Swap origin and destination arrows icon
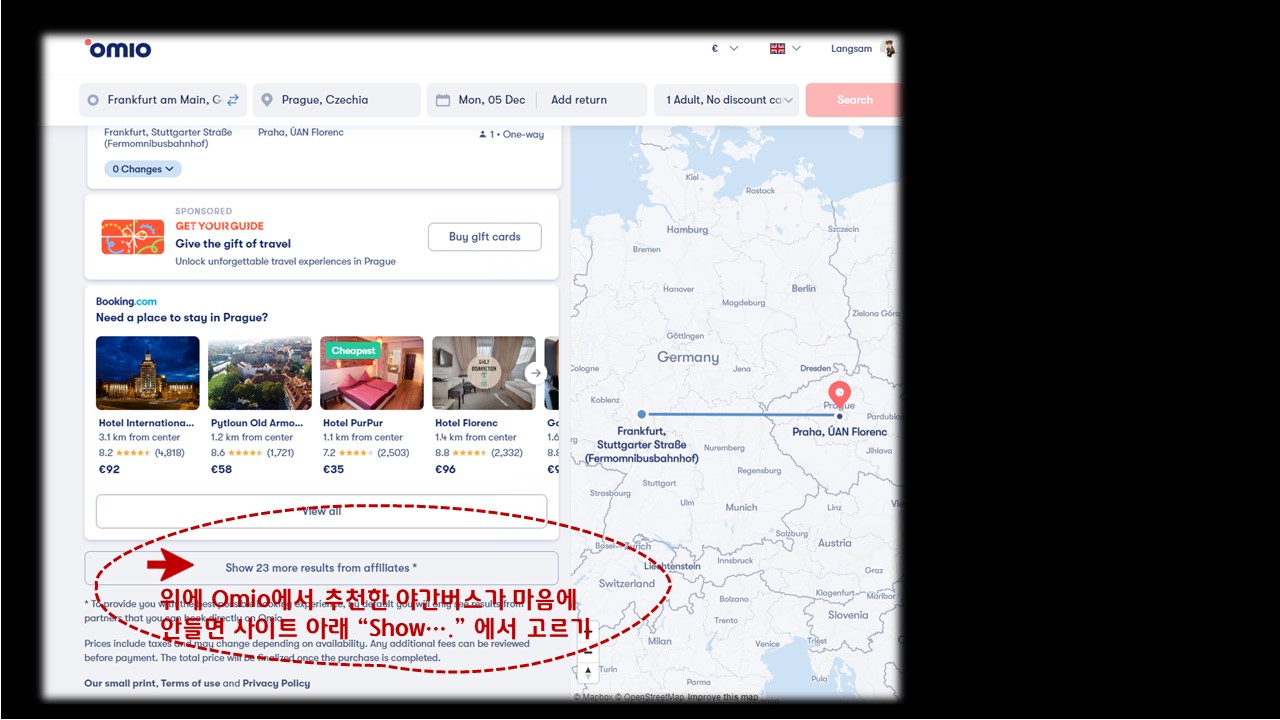Viewport: 1280px width, 720px height. pos(233,100)
